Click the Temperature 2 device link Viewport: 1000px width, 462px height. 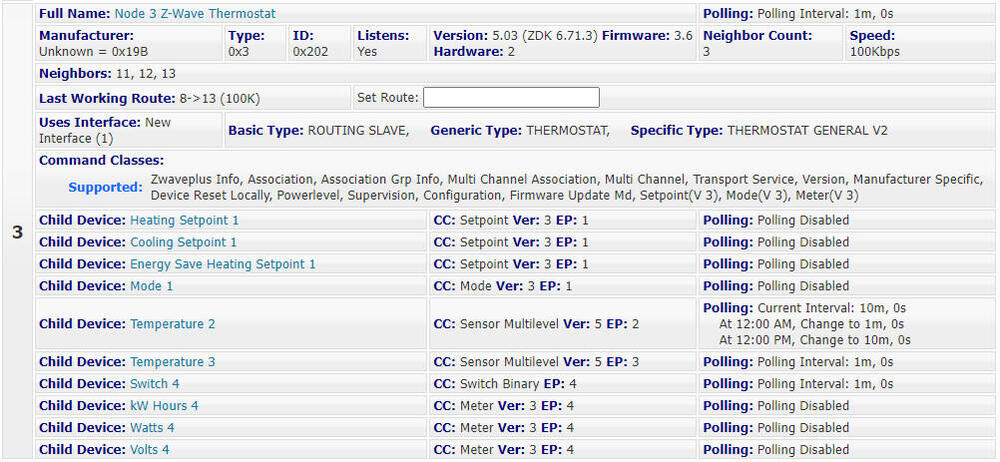coord(172,324)
